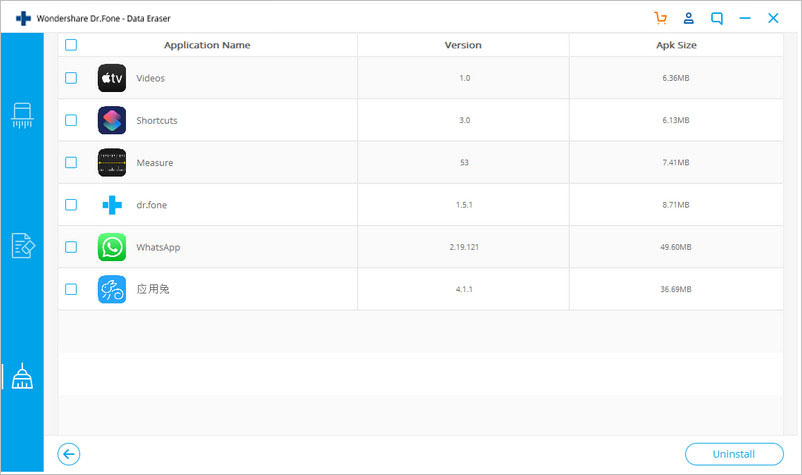Click the Uninstall button
Screen dimensions: 802x475
734,454
